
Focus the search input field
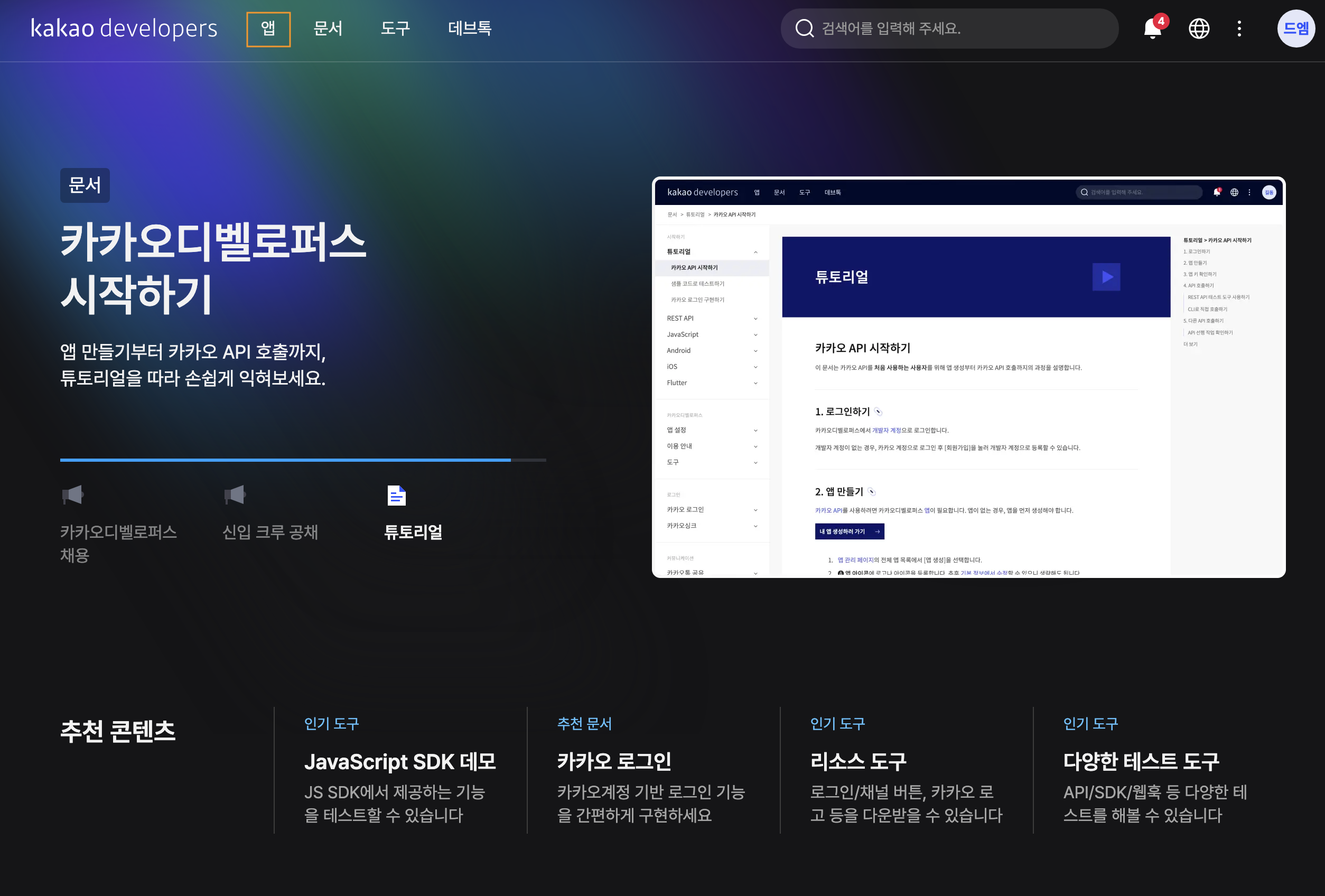(x=958, y=29)
